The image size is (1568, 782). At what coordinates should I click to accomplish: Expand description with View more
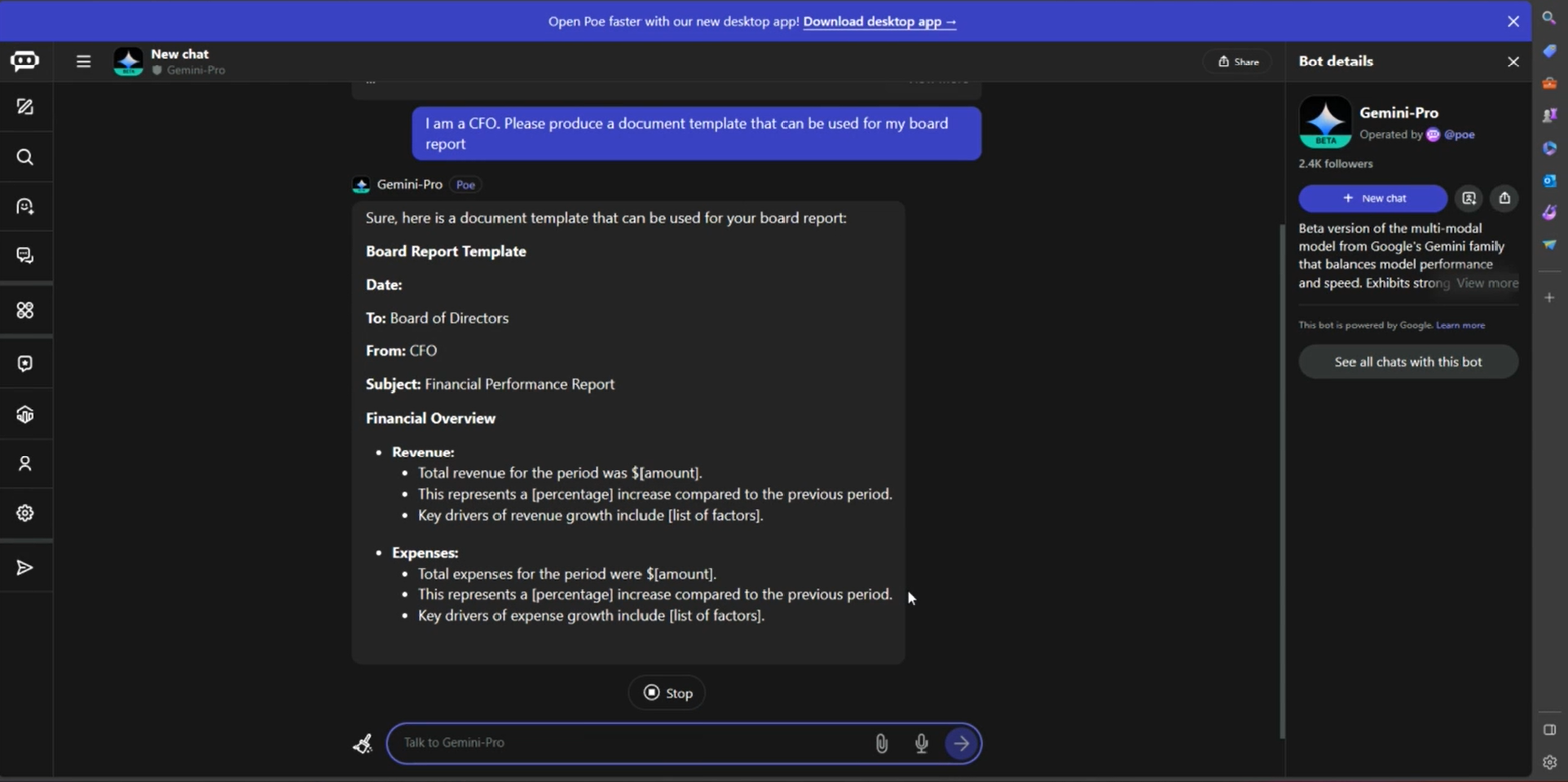tap(1487, 283)
